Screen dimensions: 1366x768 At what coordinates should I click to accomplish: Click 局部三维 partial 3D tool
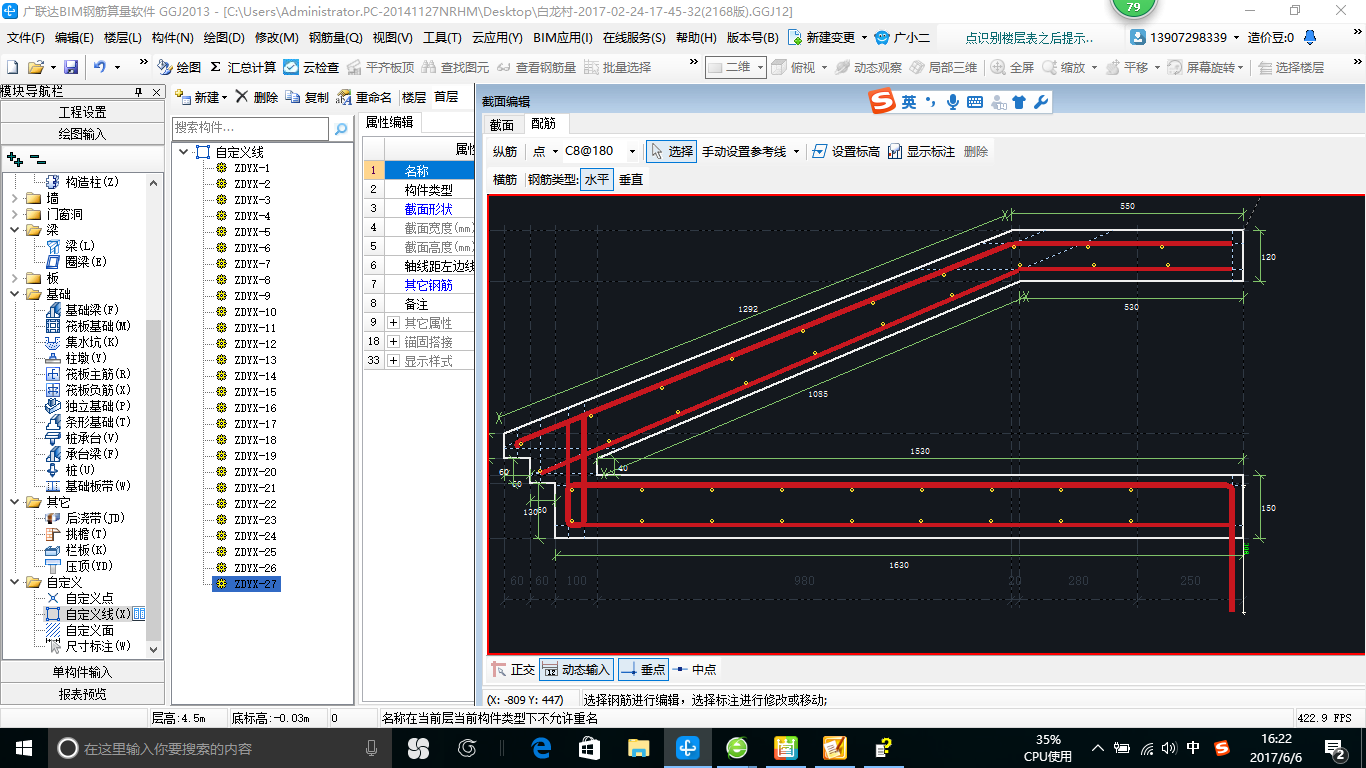[x=943, y=67]
